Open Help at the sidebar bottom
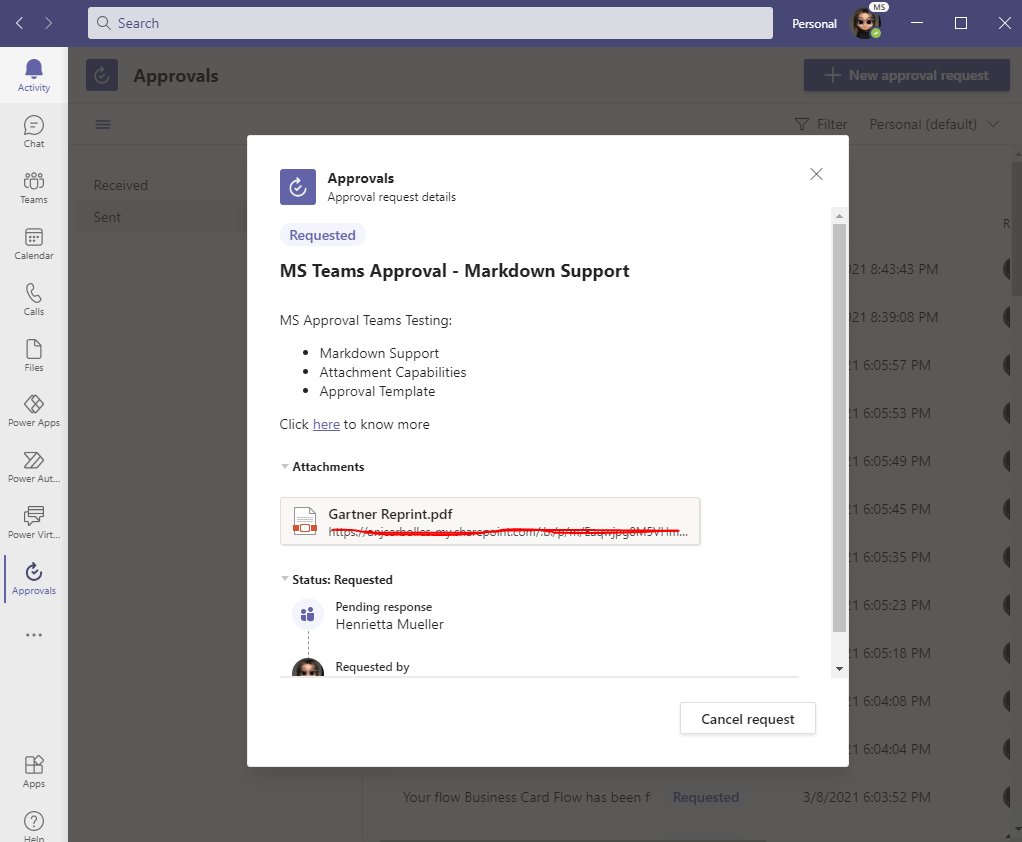This screenshot has height=842, width=1022. [34, 825]
